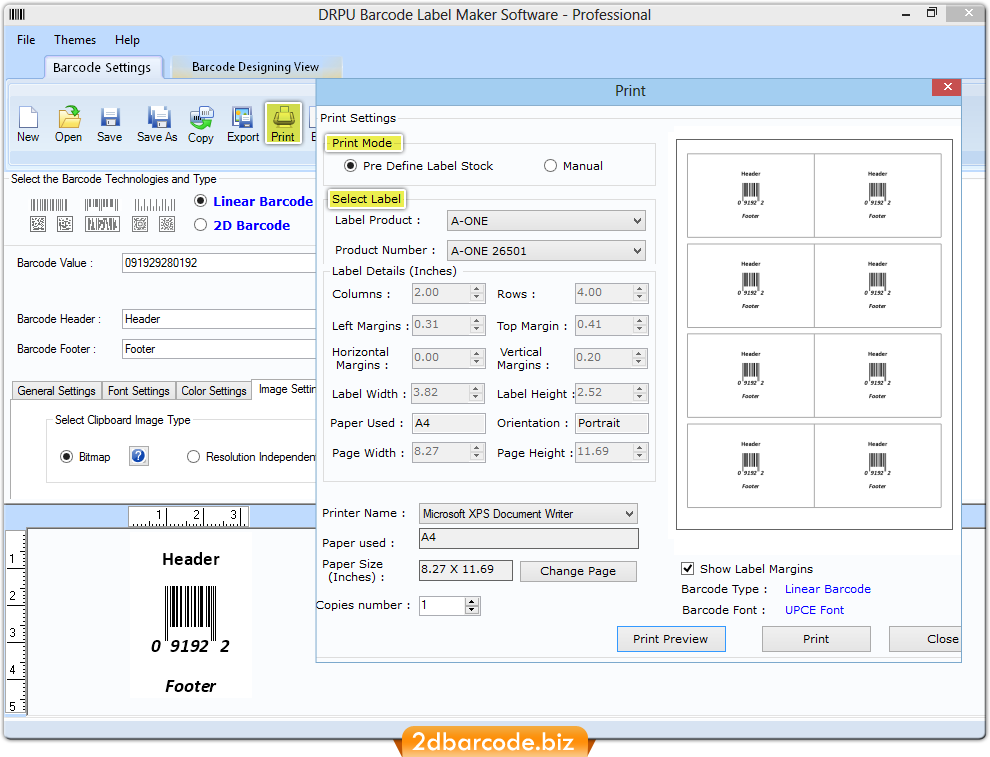Toggle Show Label Margins checkbox
The width and height of the screenshot is (990, 757).
pyautogui.click(x=688, y=568)
